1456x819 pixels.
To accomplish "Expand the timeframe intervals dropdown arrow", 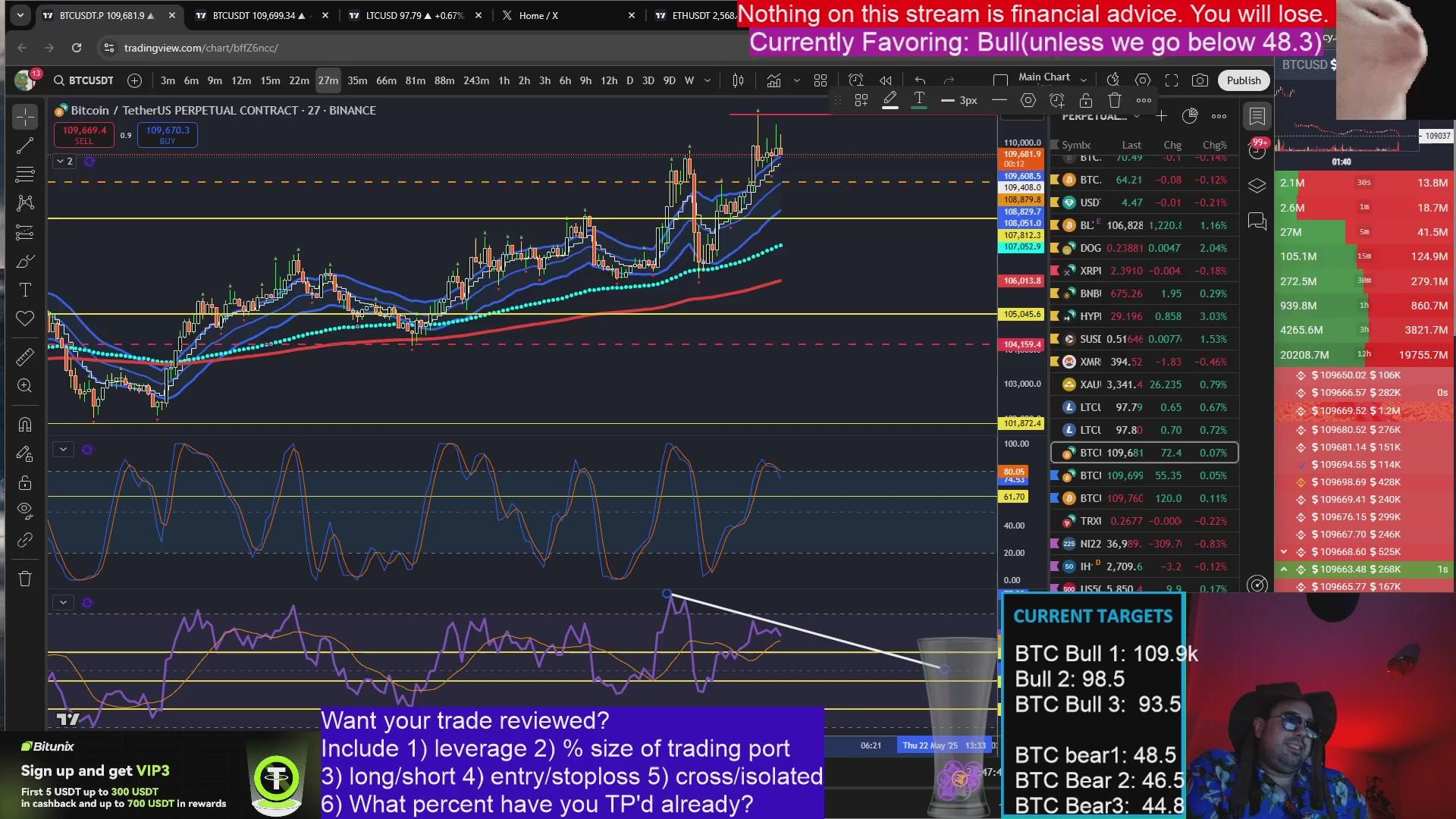I will click(708, 80).
